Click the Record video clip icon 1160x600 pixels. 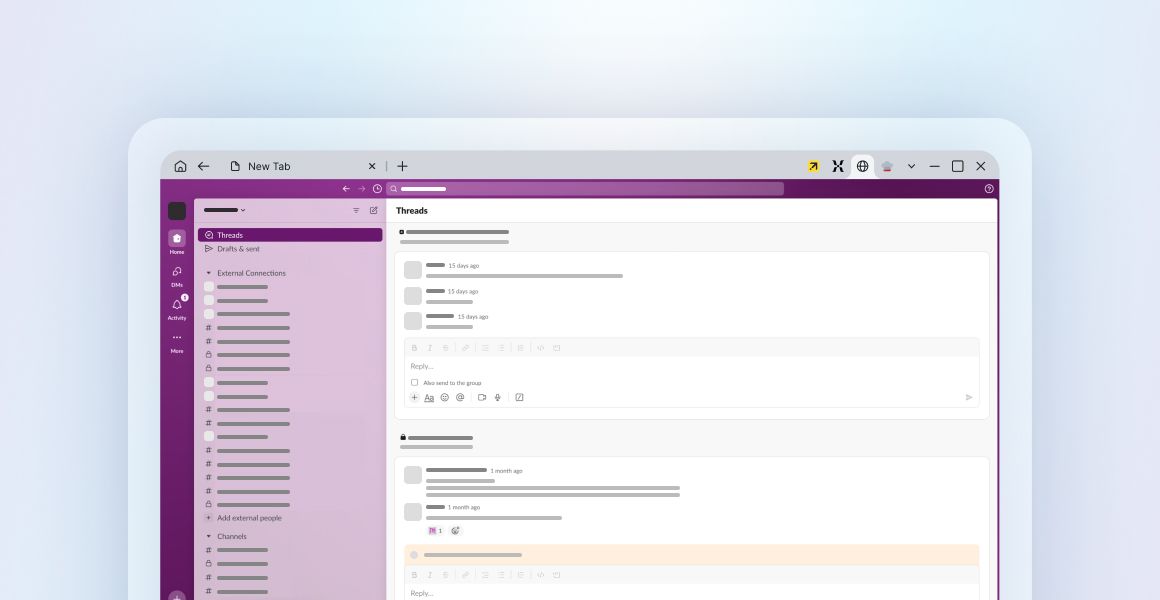[482, 397]
